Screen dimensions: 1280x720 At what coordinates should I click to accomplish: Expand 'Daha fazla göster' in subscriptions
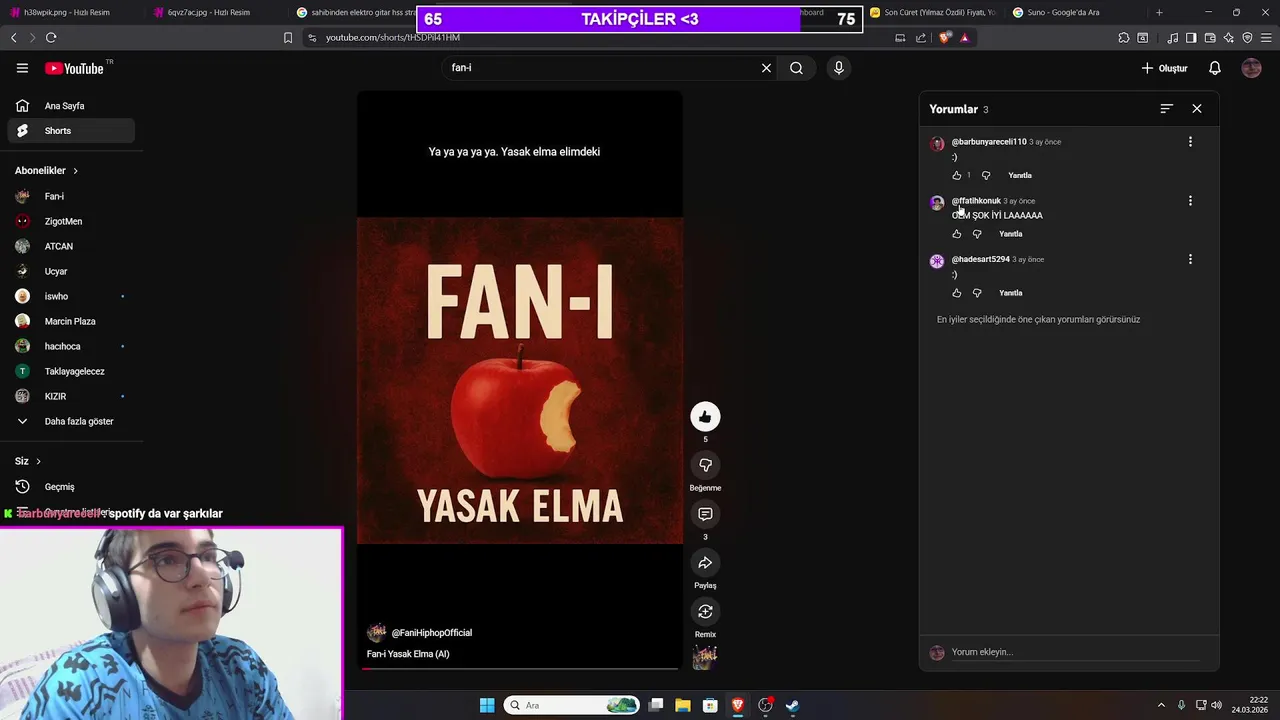(70, 421)
